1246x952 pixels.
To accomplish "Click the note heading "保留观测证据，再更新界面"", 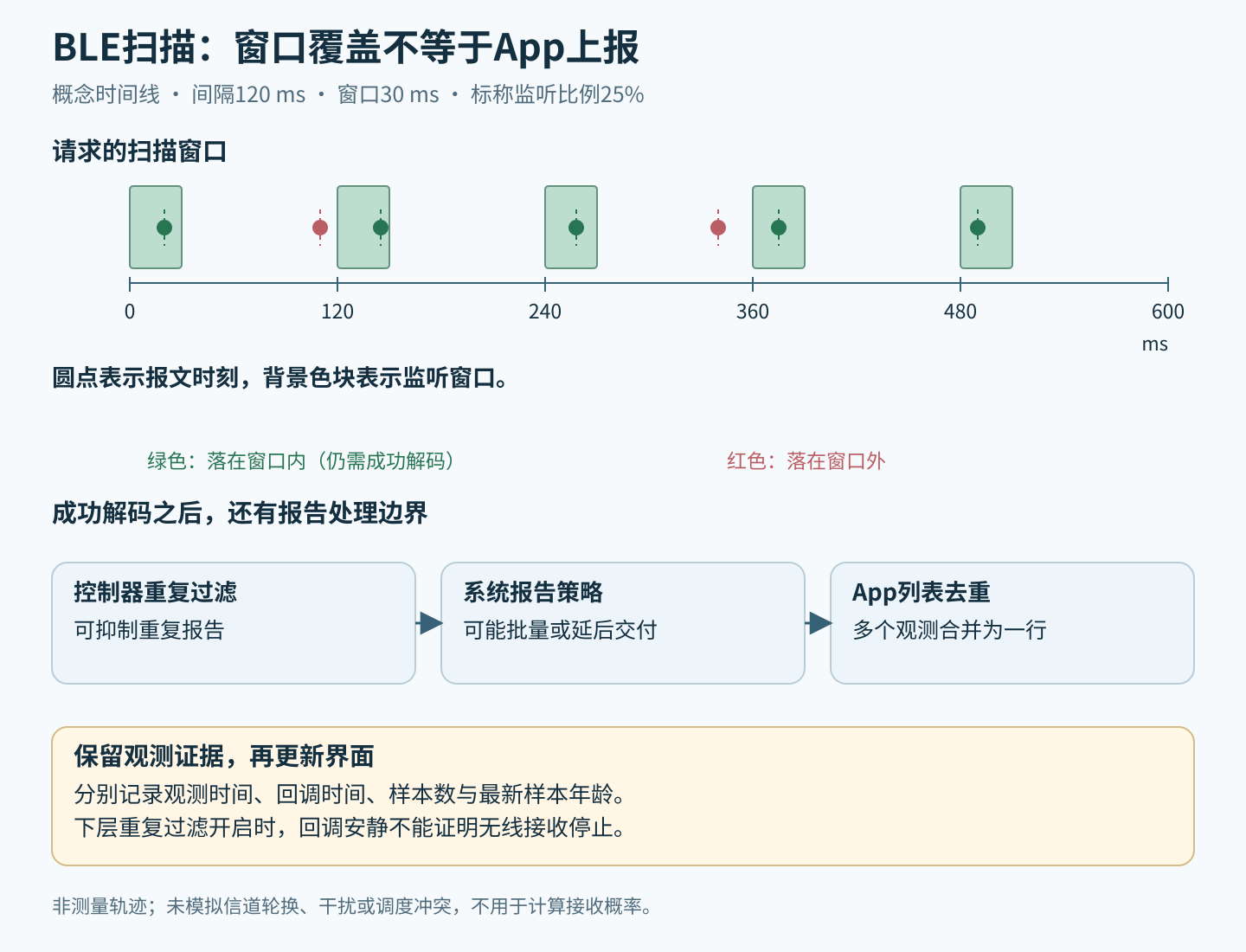I will click(224, 756).
